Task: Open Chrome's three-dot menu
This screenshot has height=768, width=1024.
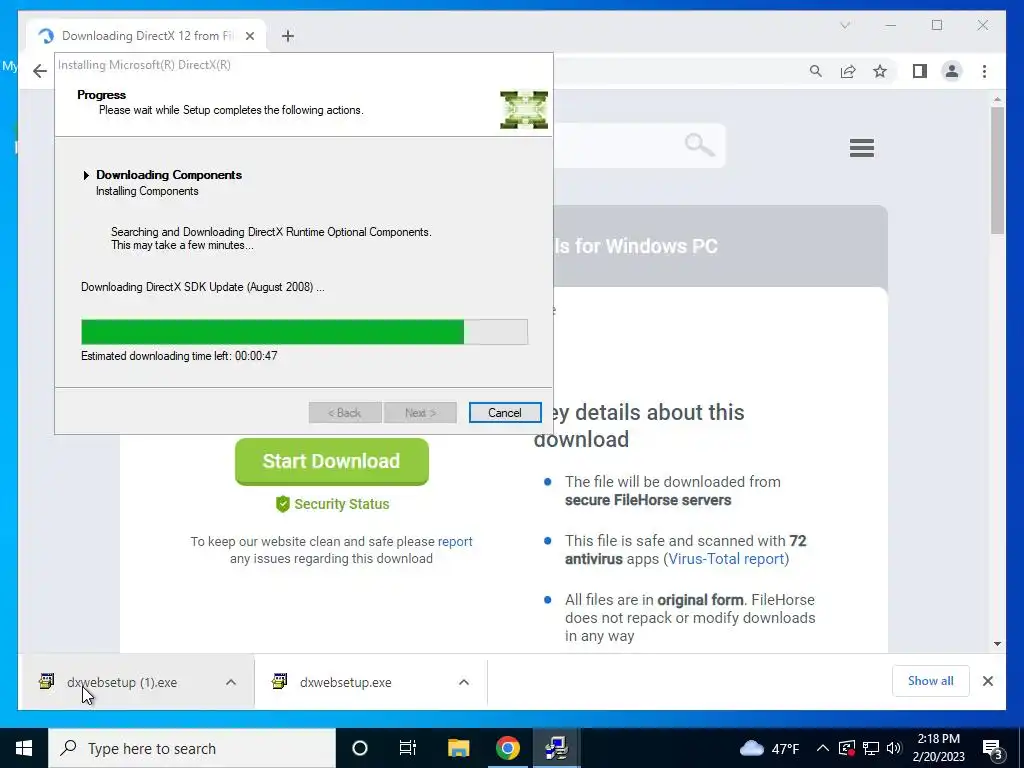Action: pyautogui.click(x=984, y=71)
